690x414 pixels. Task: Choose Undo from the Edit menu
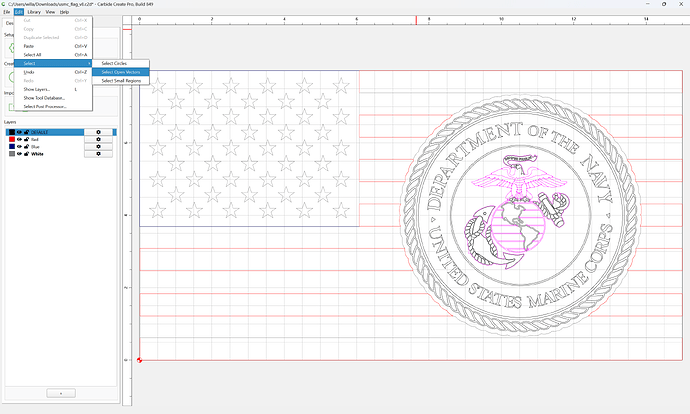coord(53,72)
